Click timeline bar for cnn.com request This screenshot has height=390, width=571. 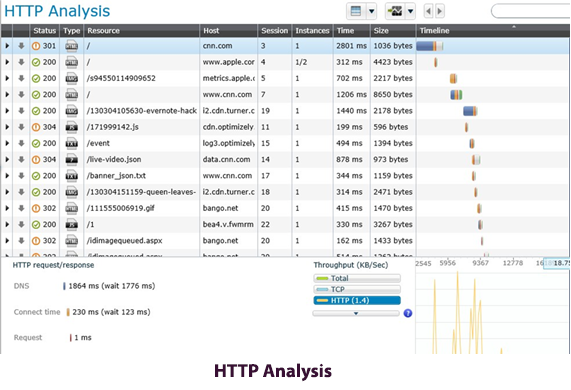pos(430,46)
